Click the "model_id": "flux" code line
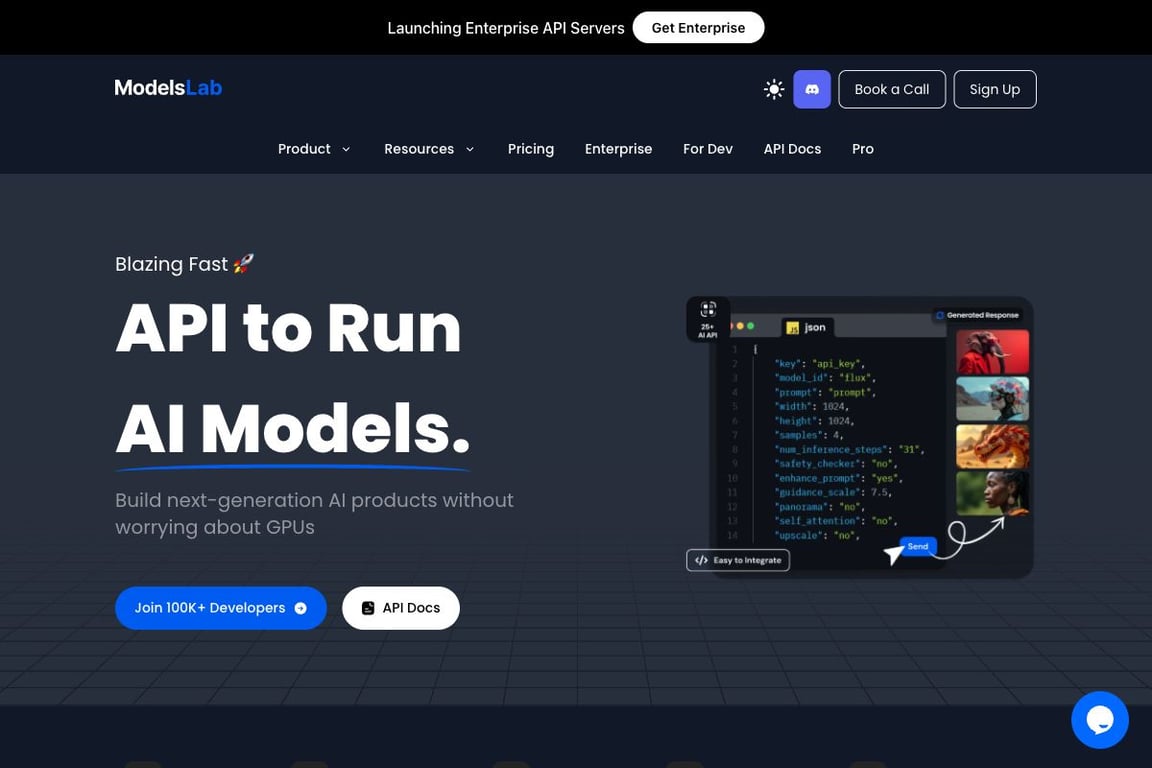This screenshot has height=768, width=1152. coord(825,378)
